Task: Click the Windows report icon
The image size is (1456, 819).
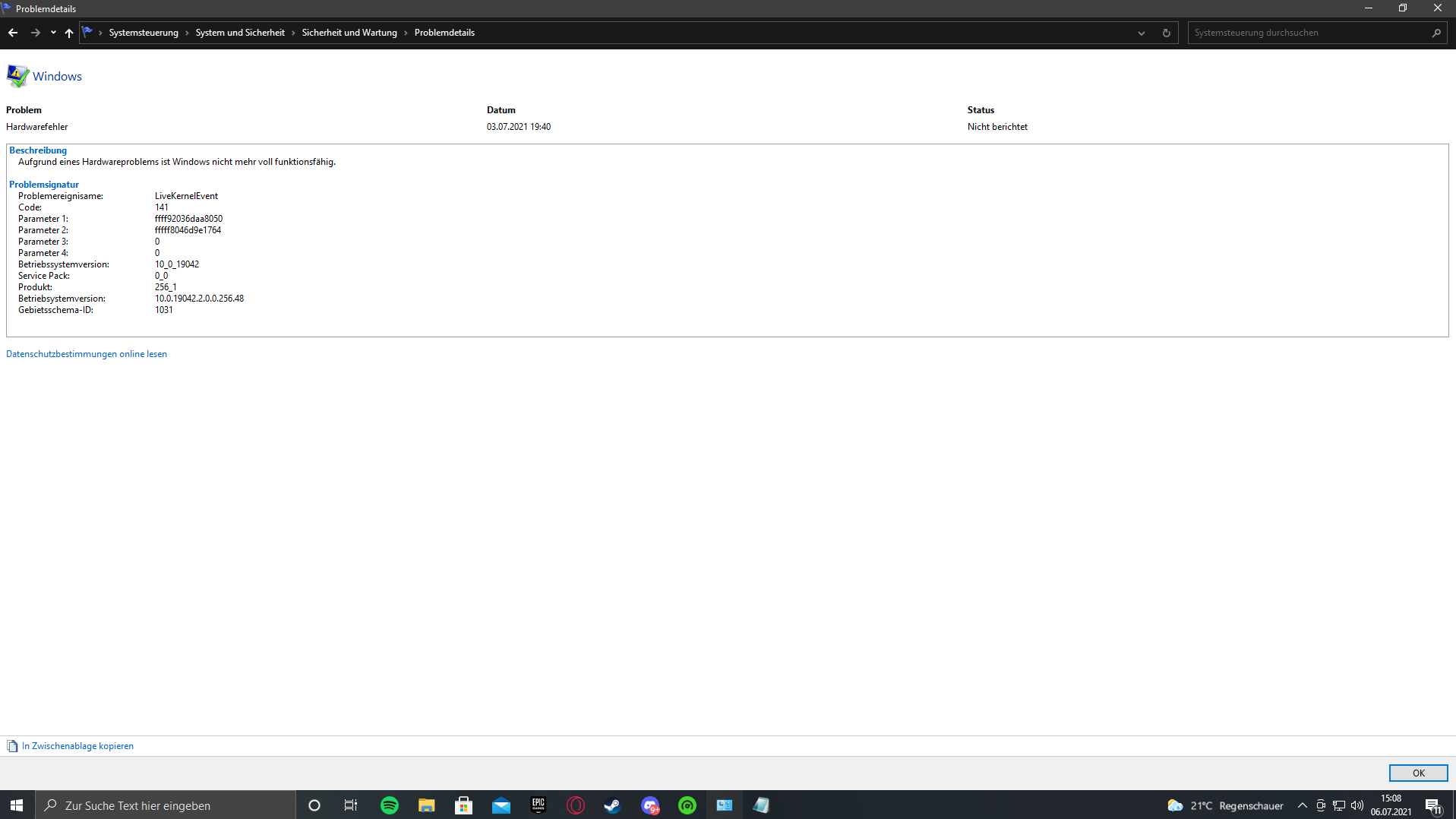Action: click(x=17, y=76)
